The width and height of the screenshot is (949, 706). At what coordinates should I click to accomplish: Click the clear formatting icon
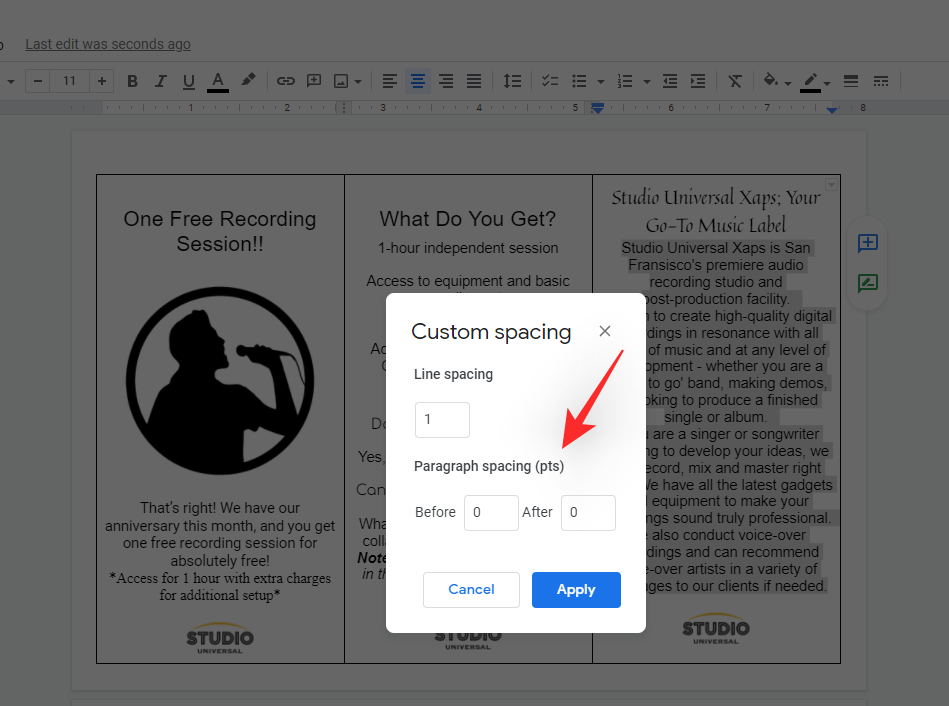tap(735, 81)
